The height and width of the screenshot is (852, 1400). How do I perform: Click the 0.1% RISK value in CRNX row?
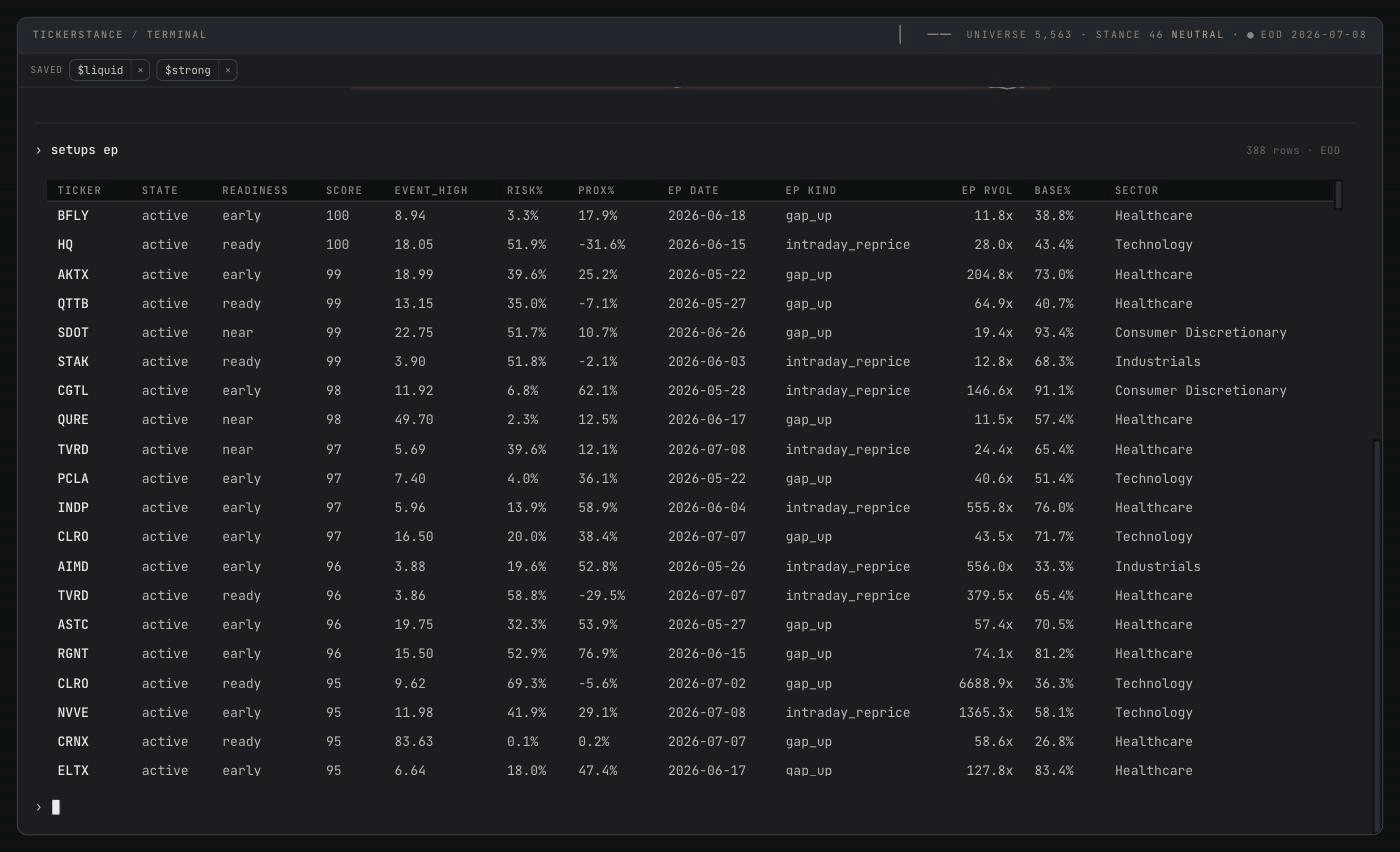click(522, 742)
